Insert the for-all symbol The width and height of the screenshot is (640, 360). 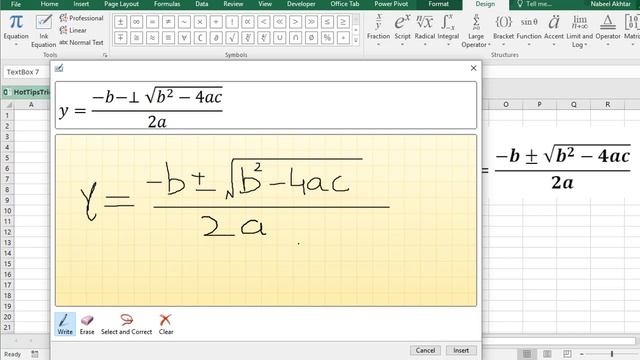(x=184, y=38)
